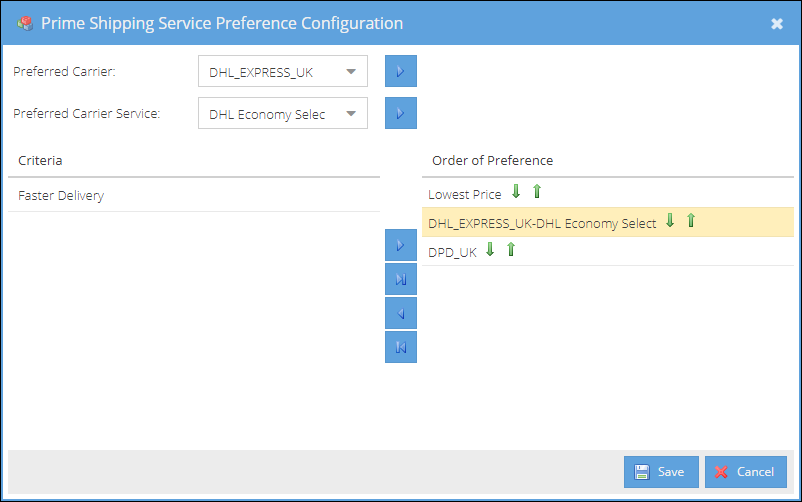Screen dimensions: 802x502
Task: Select the Lowest Price preference row
Action: tap(608, 193)
